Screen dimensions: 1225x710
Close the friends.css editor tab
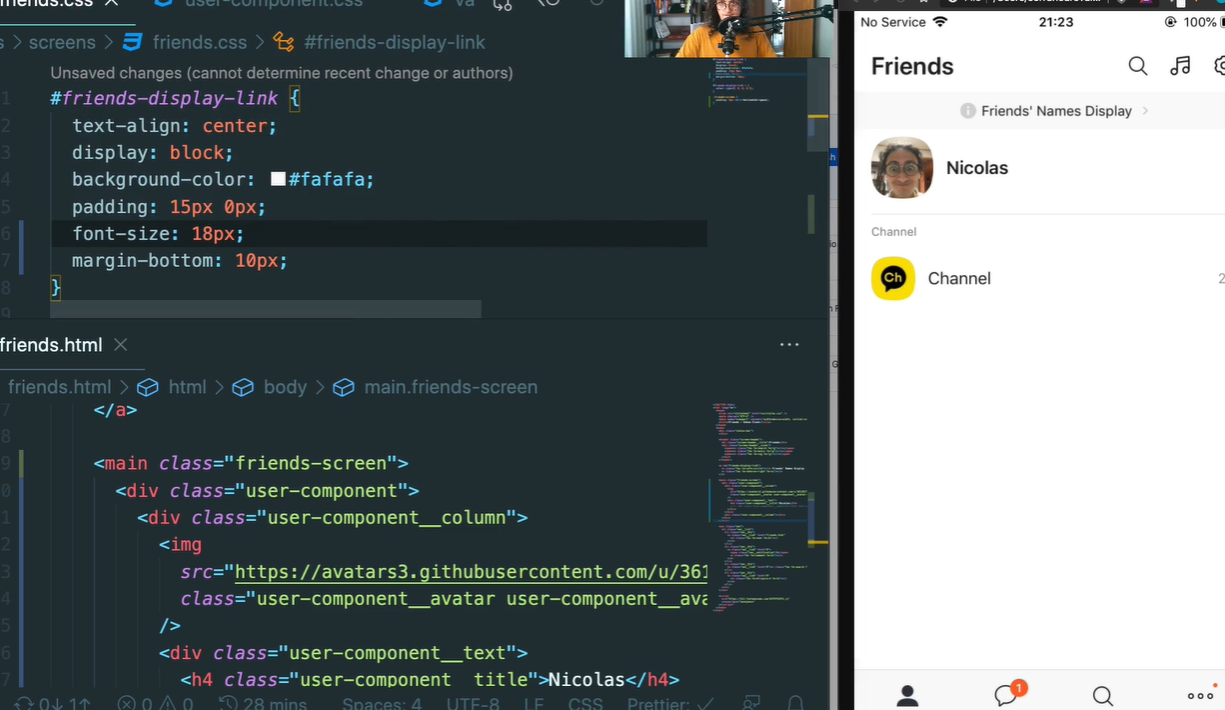coord(112,4)
